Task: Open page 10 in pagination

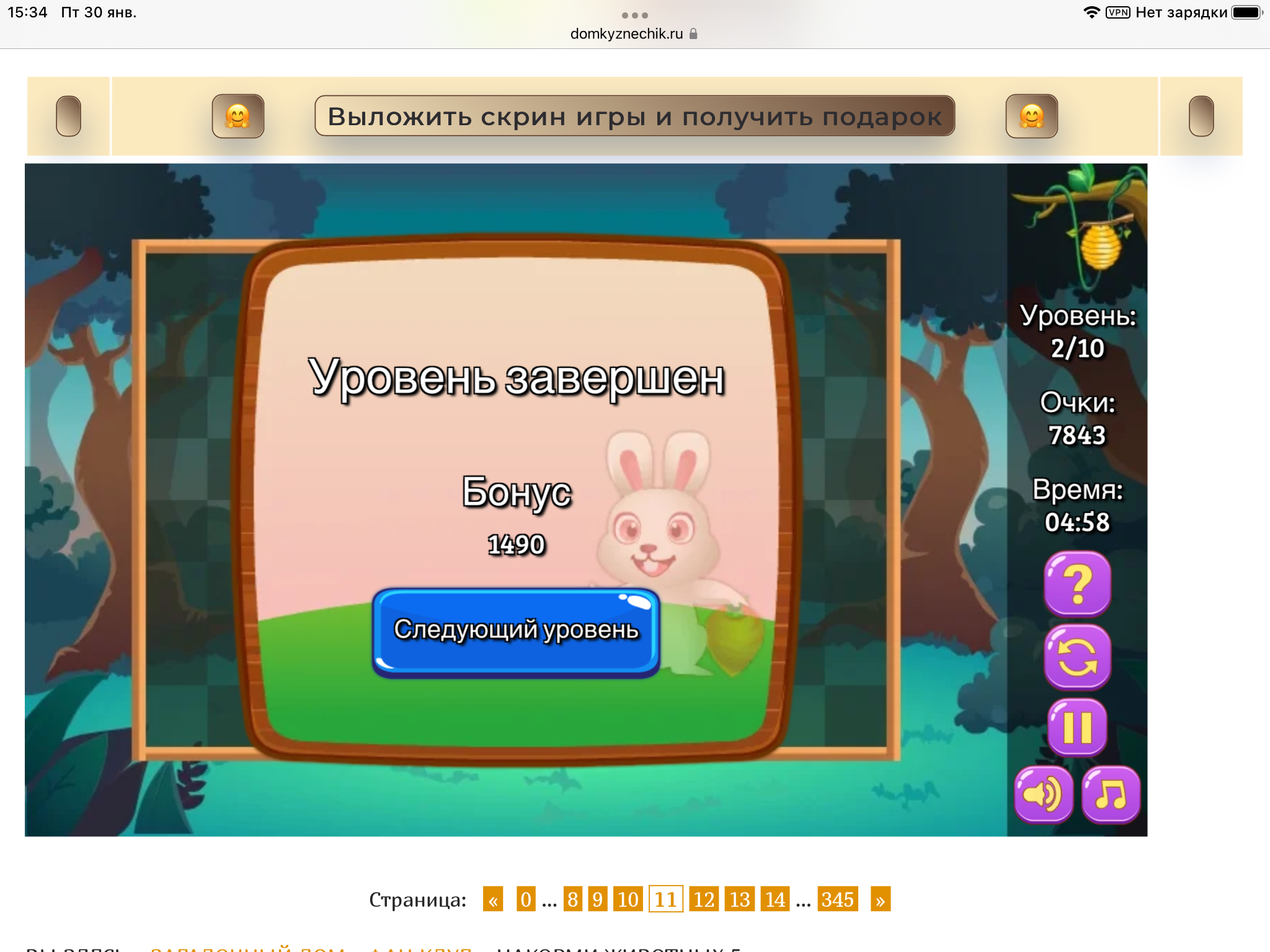Action: (x=628, y=899)
